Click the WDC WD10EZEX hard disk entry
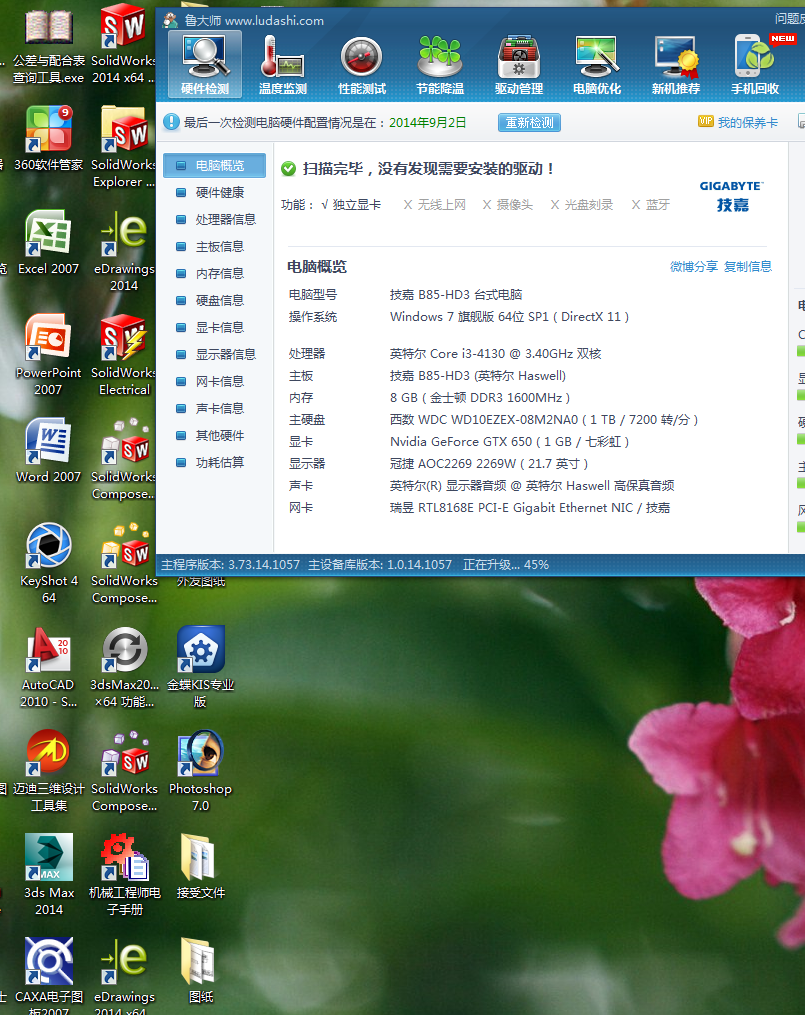 point(544,420)
